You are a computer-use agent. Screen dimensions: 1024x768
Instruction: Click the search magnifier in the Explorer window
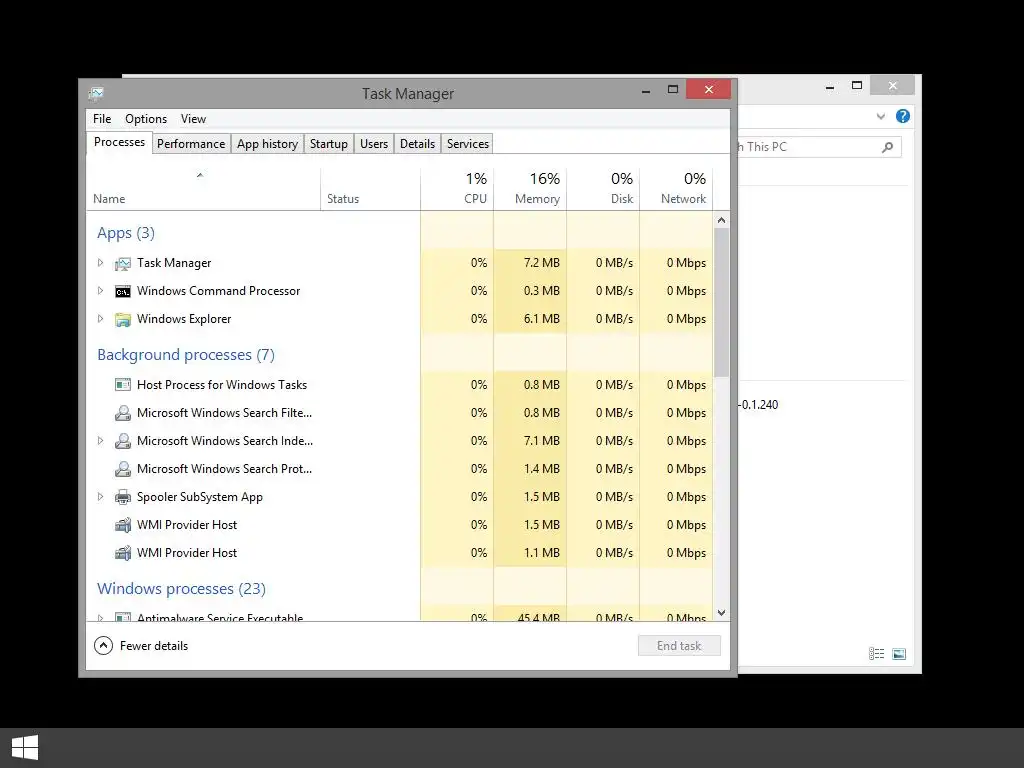(x=887, y=147)
